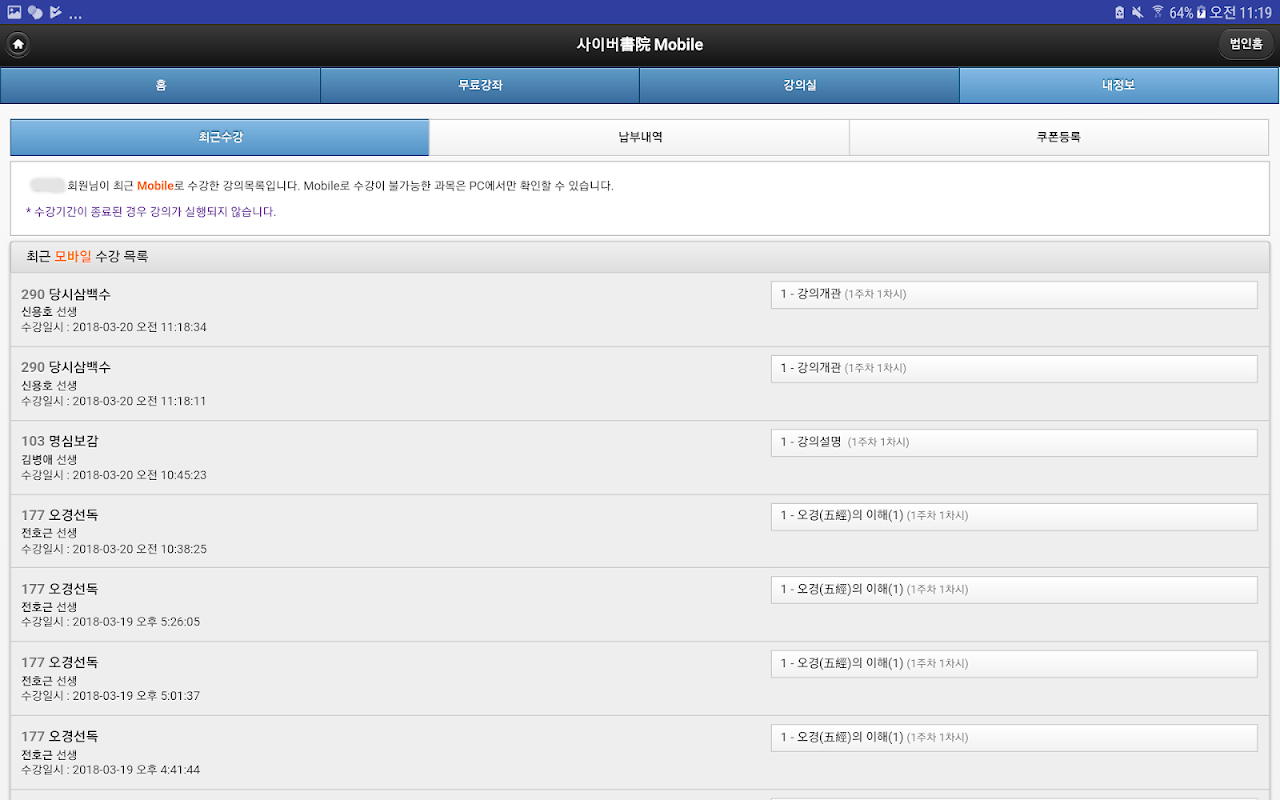Viewport: 1280px width, 800px height.
Task: Click timestamp 2018-03-20 오전 10:45:23
Action: (139, 475)
